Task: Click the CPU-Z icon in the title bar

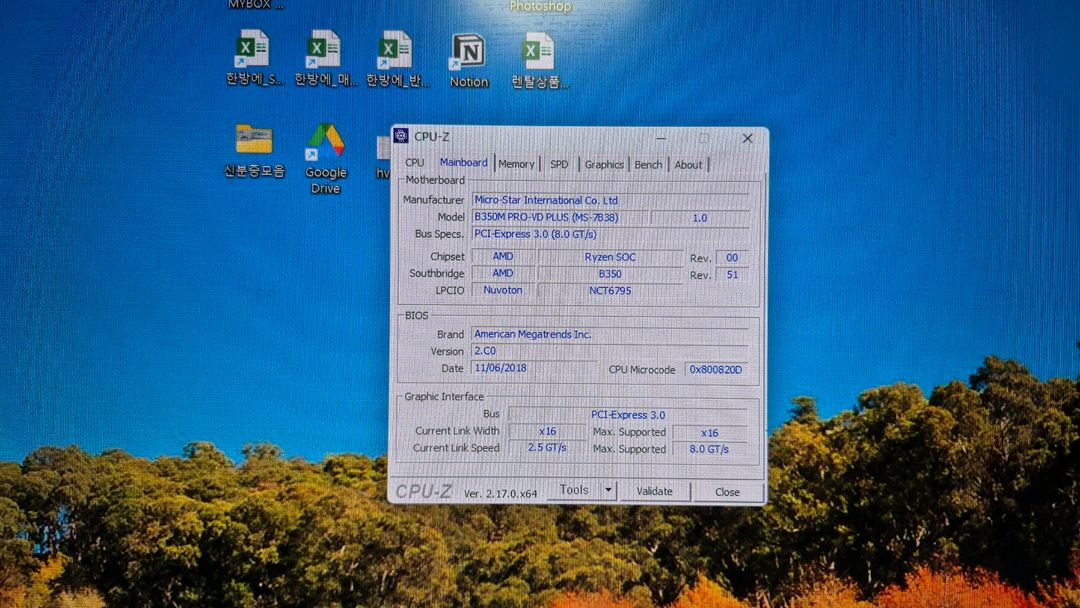Action: [403, 138]
